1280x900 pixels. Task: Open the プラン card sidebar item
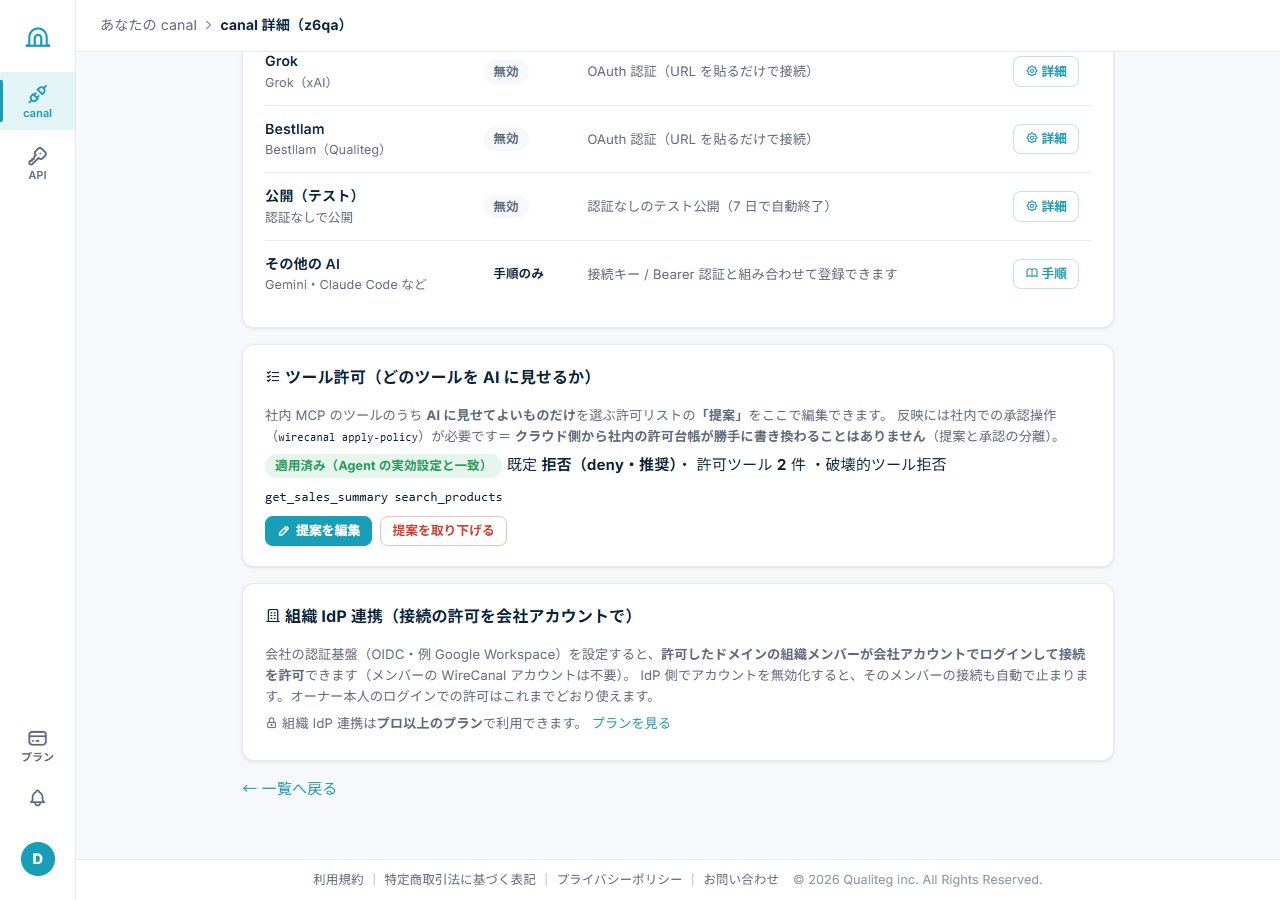tap(38, 746)
